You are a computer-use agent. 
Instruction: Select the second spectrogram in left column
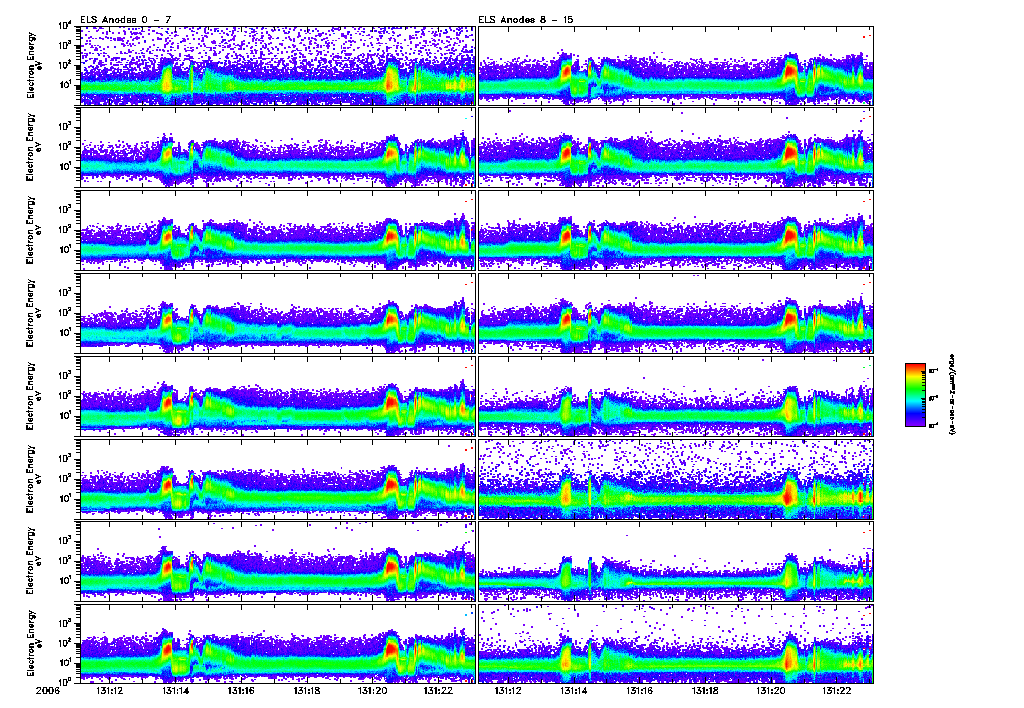pyautogui.click(x=277, y=148)
